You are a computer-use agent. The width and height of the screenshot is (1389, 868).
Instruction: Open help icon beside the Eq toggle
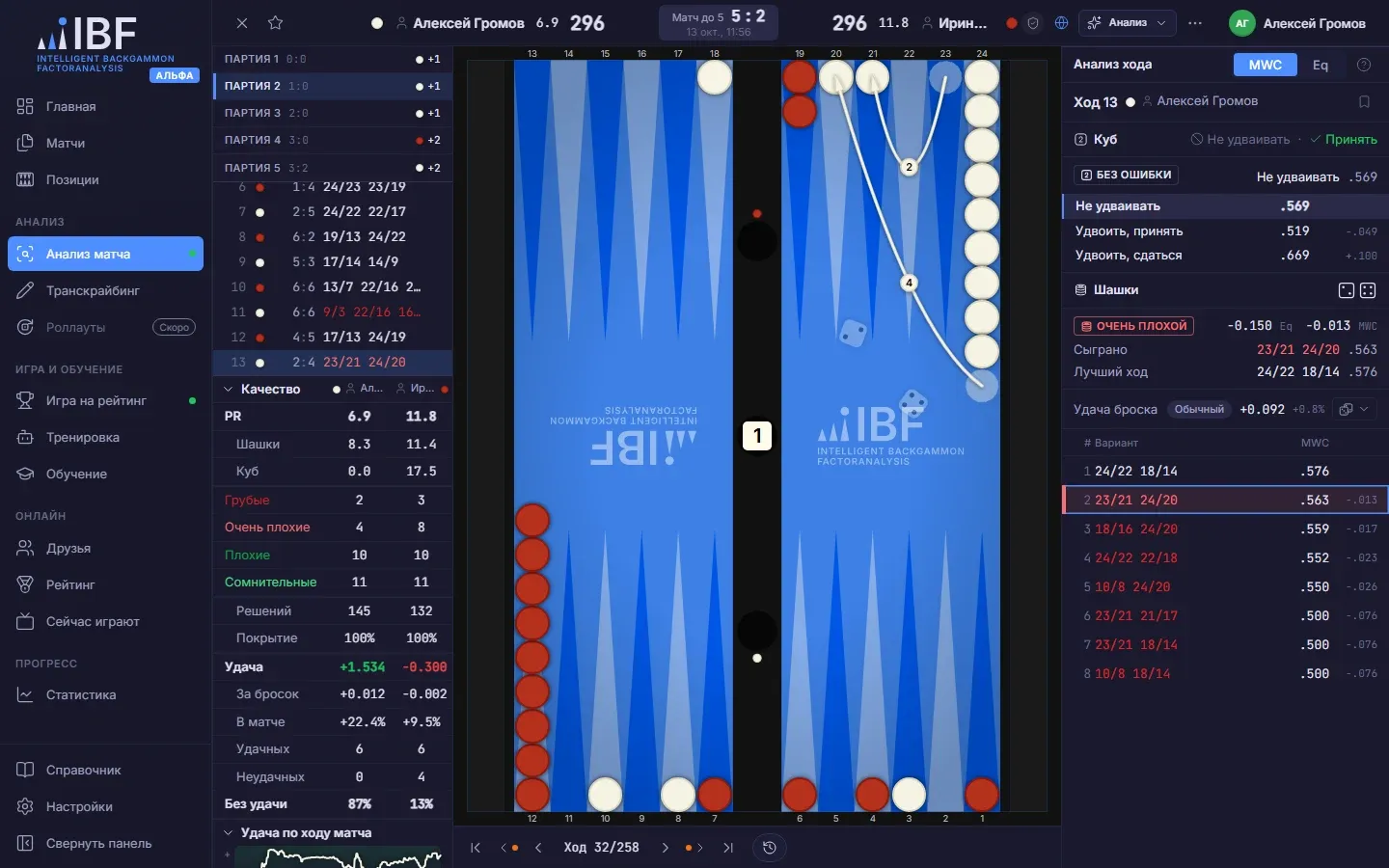point(1364,65)
